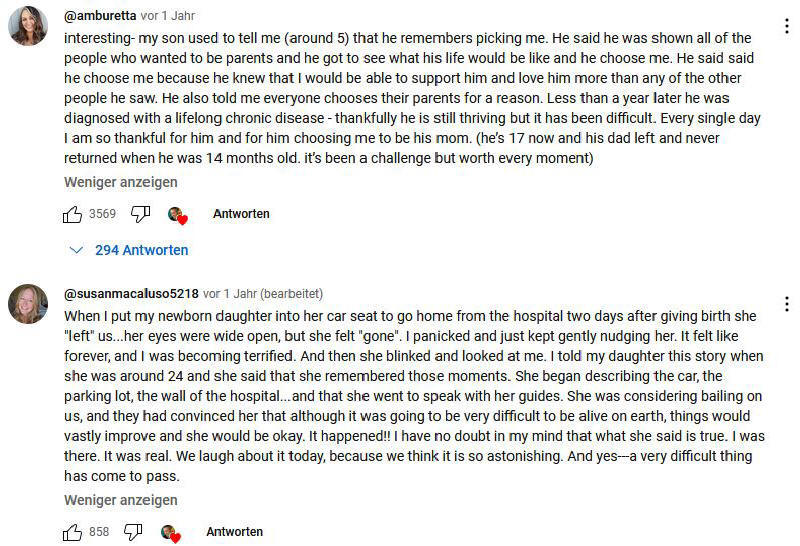Open susanmacaluso5218's profile picture
This screenshot has height=546, width=800.
(x=28, y=303)
